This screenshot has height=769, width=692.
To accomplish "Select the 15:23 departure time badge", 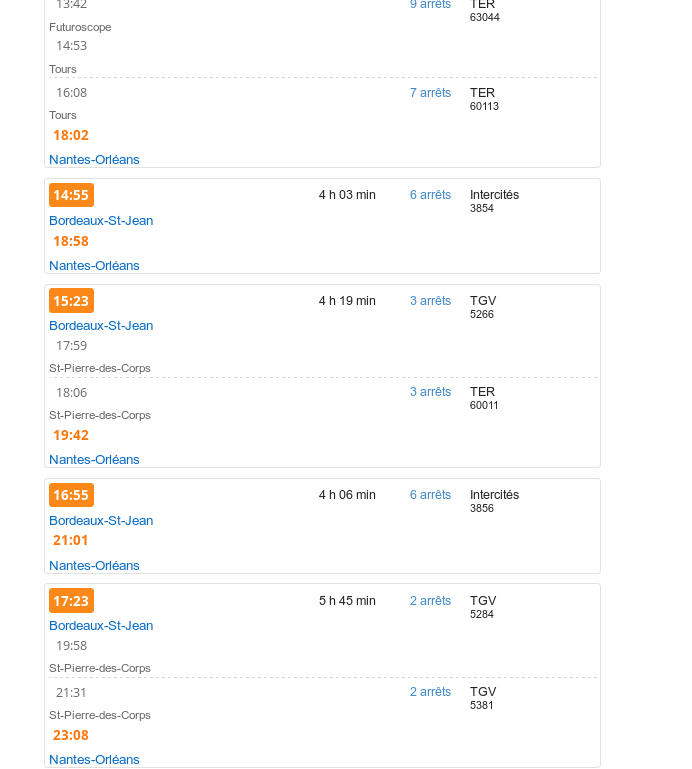I will click(x=71, y=301).
